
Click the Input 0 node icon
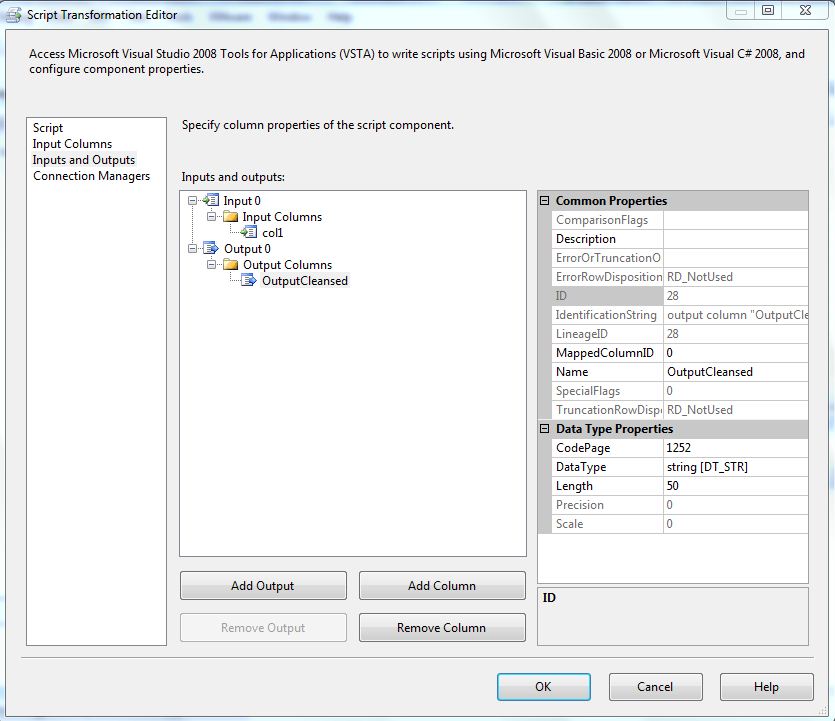coord(211,201)
